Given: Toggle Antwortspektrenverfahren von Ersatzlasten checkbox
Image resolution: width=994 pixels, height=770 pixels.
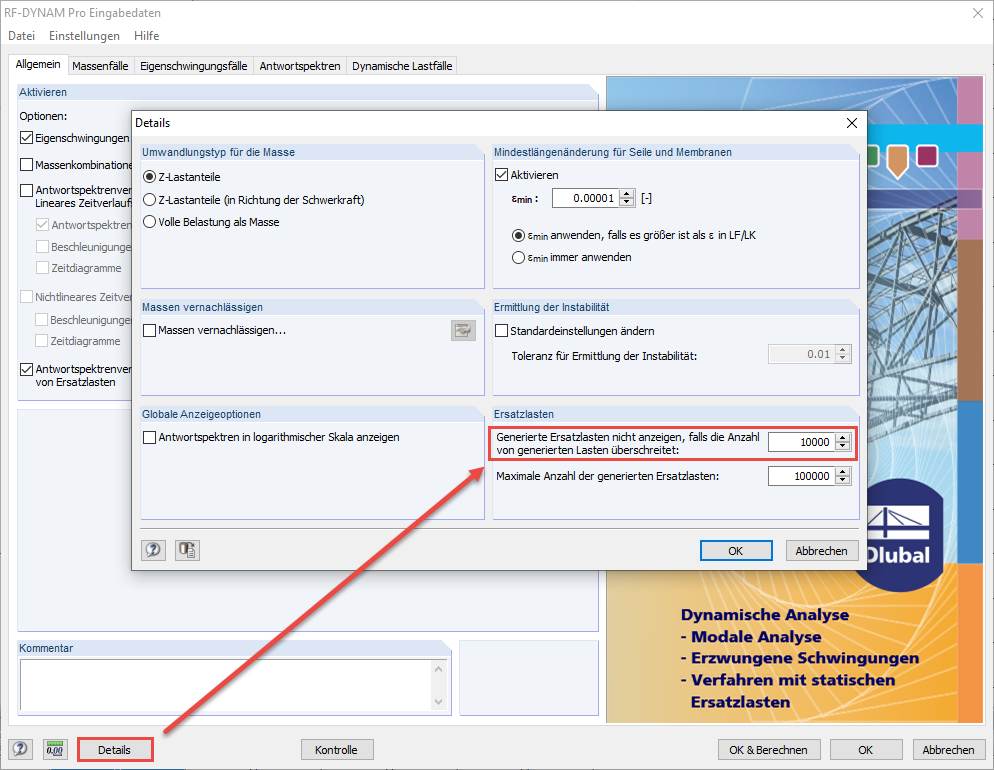Looking at the screenshot, I should pos(27,369).
